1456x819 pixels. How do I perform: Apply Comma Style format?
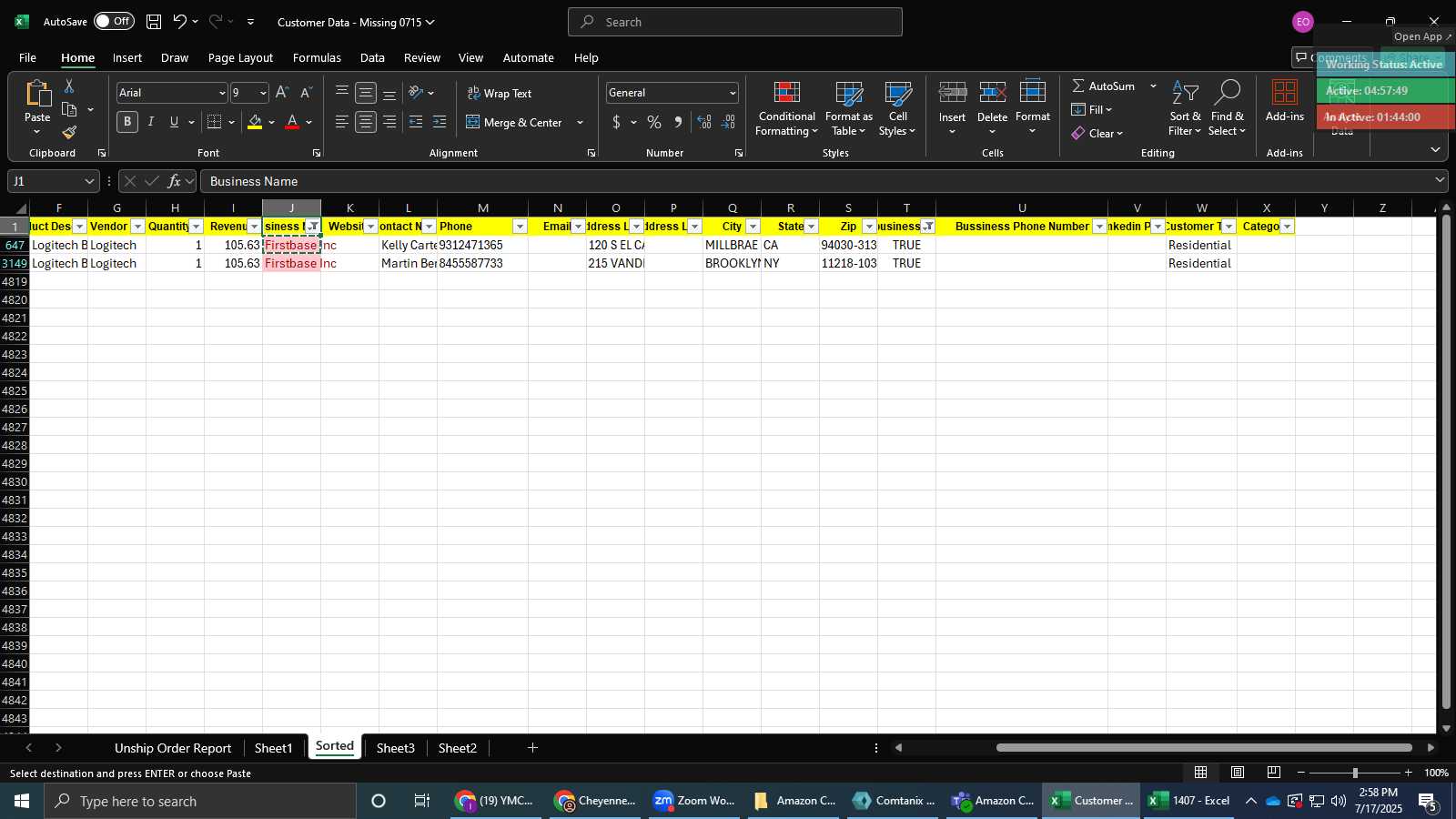[678, 122]
